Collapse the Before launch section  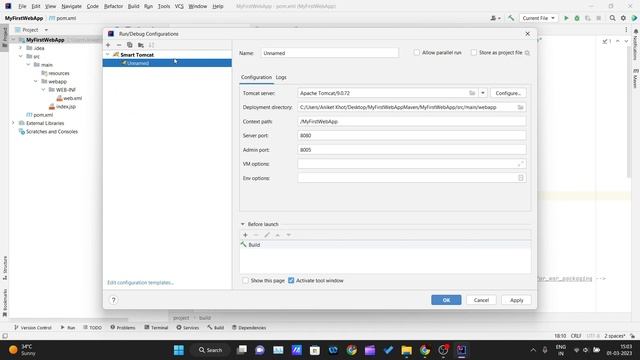(x=242, y=224)
